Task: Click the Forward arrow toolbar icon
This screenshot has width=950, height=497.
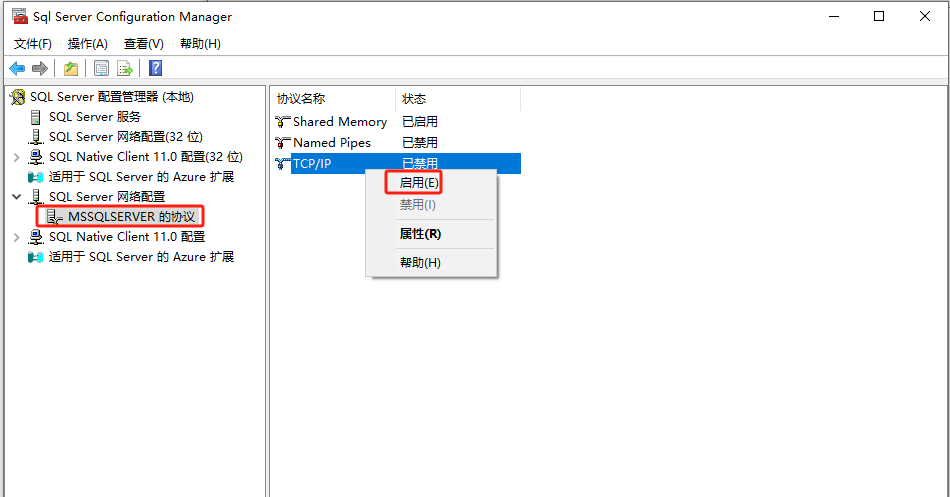Action: click(40, 68)
